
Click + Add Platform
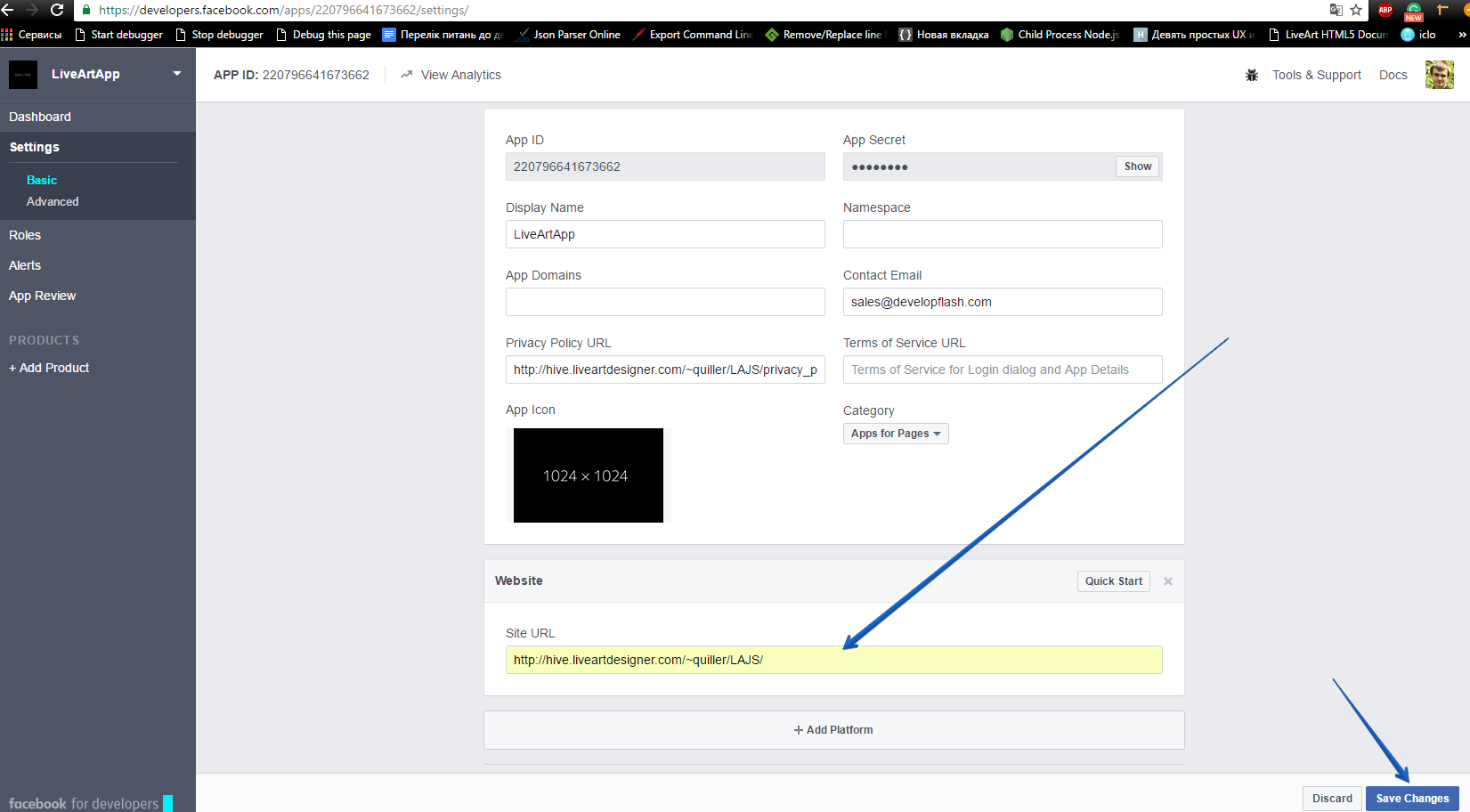834,730
